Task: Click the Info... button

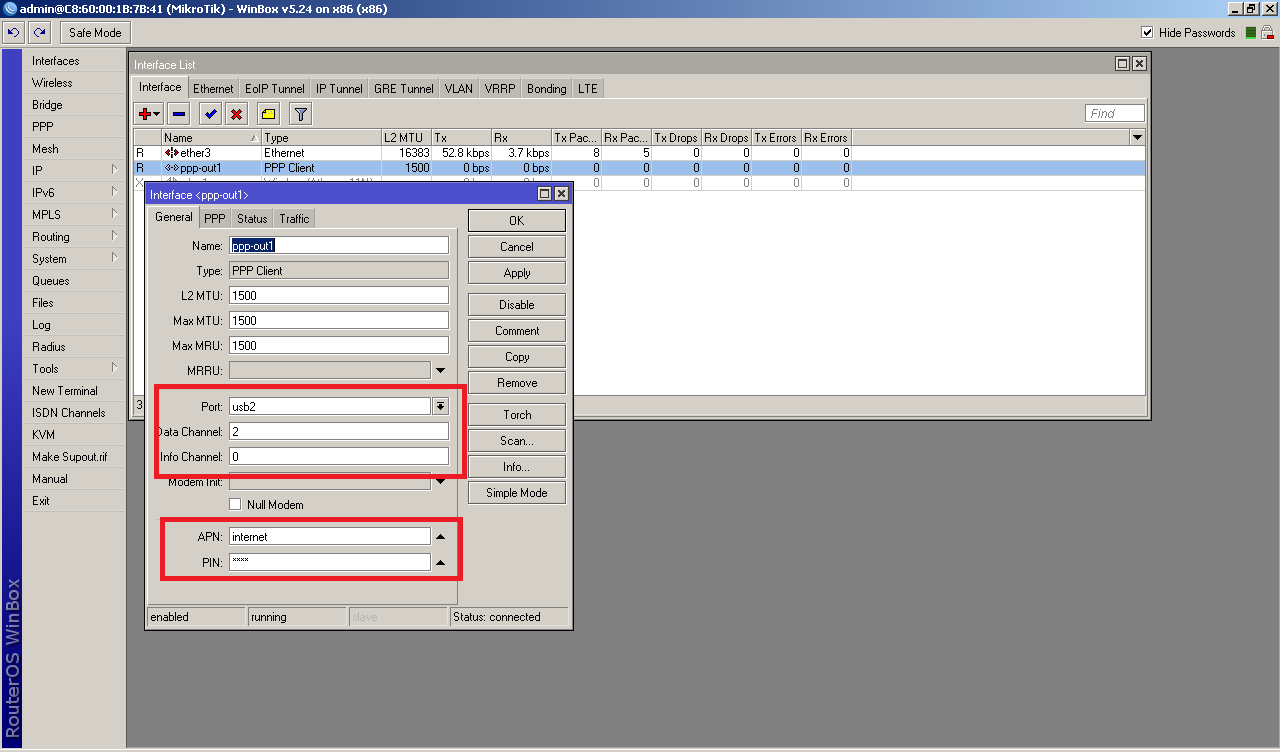Action: click(516, 467)
